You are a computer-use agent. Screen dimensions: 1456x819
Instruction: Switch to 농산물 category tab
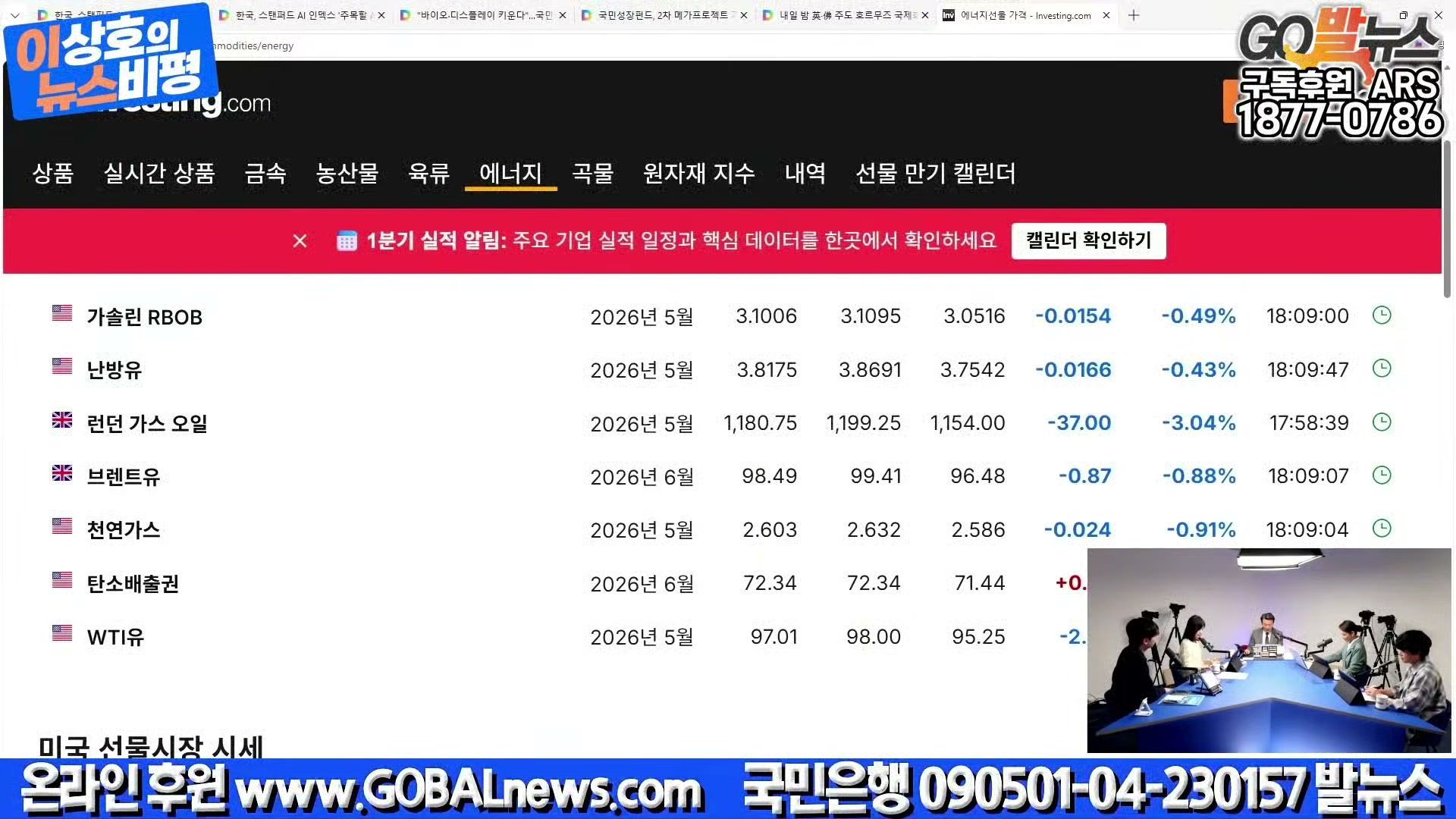coord(347,174)
